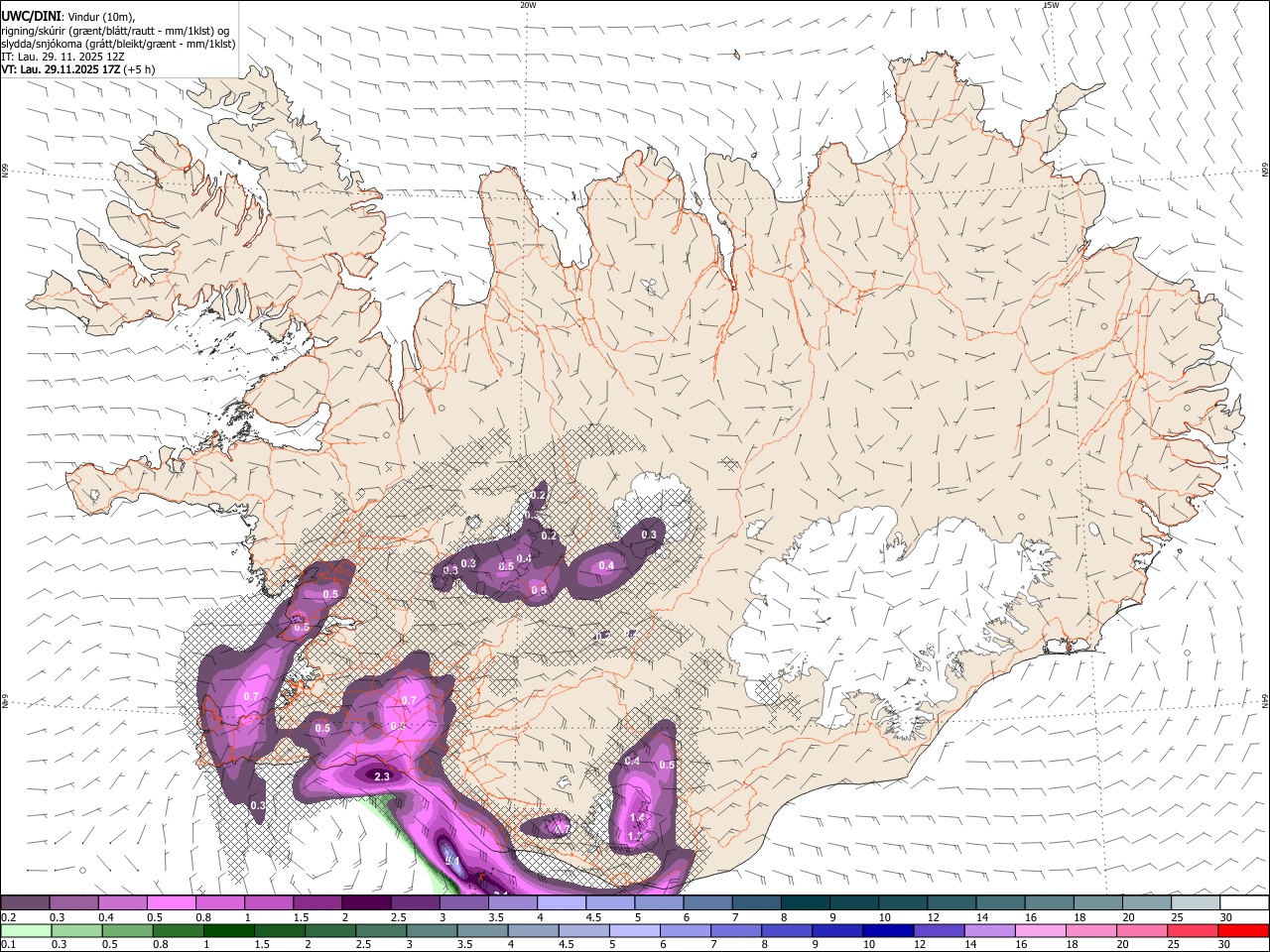Click the 0.2 swatch in upper snow legend
This screenshot has height=952, width=1270.
(x=26, y=903)
